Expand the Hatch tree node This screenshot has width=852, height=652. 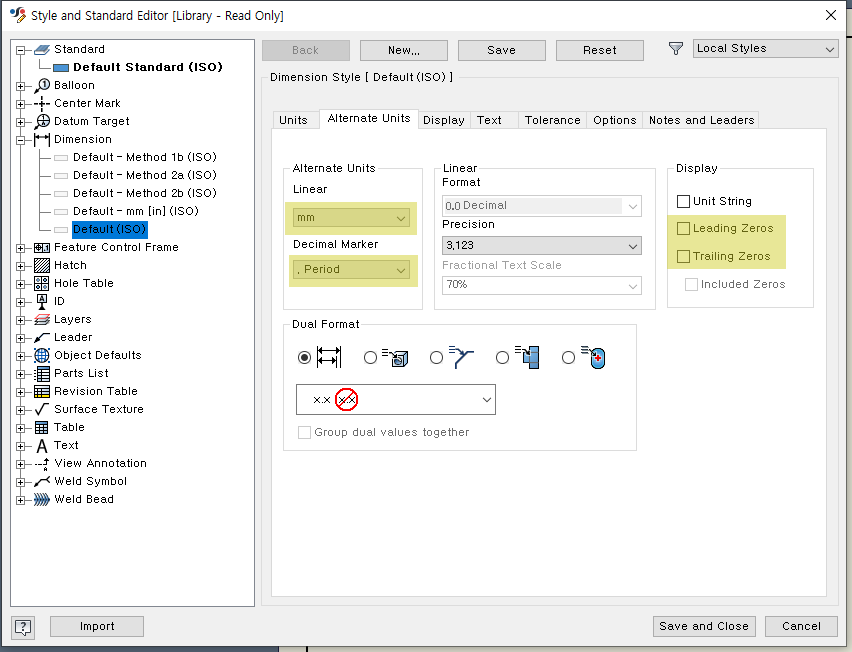21,266
